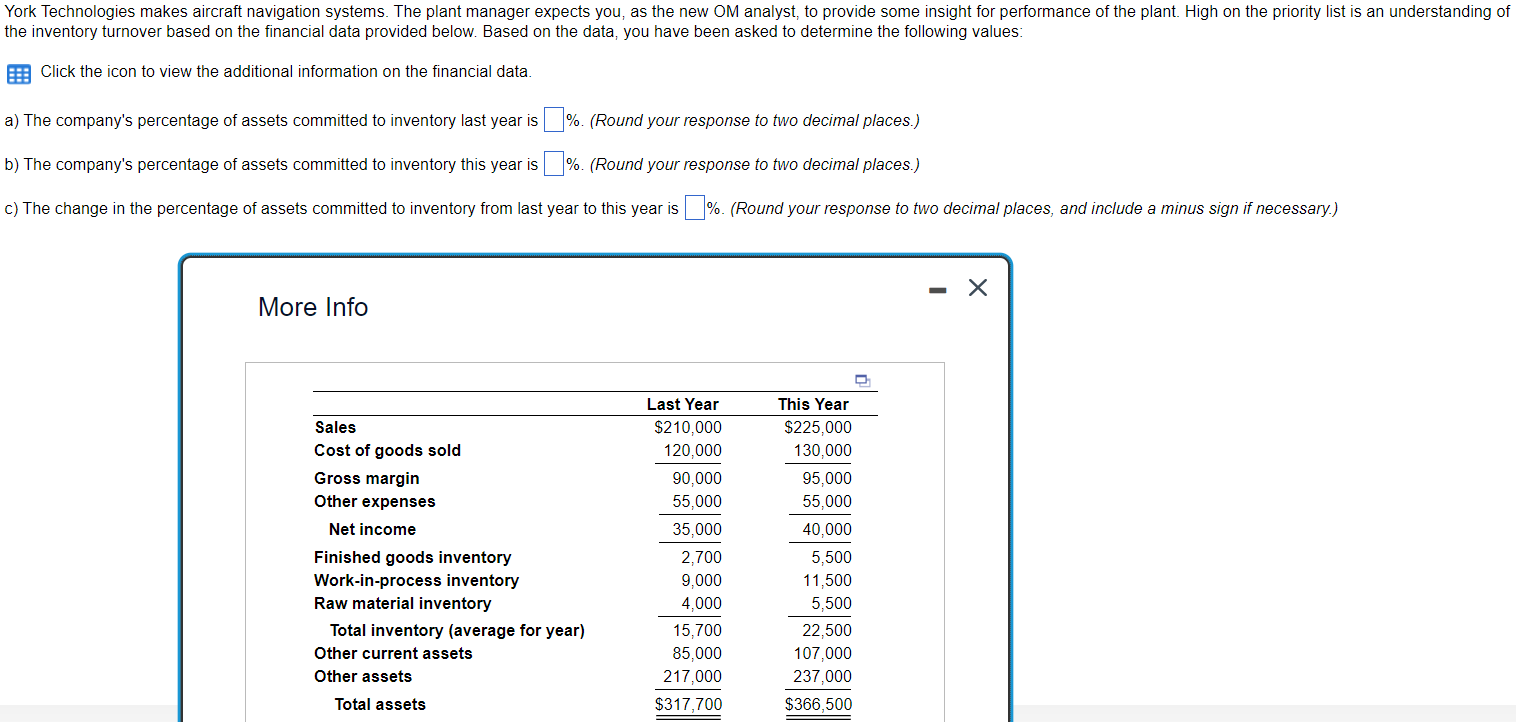Click the blue table icon to view financial data
This screenshot has width=1516, height=722.
[x=16, y=72]
